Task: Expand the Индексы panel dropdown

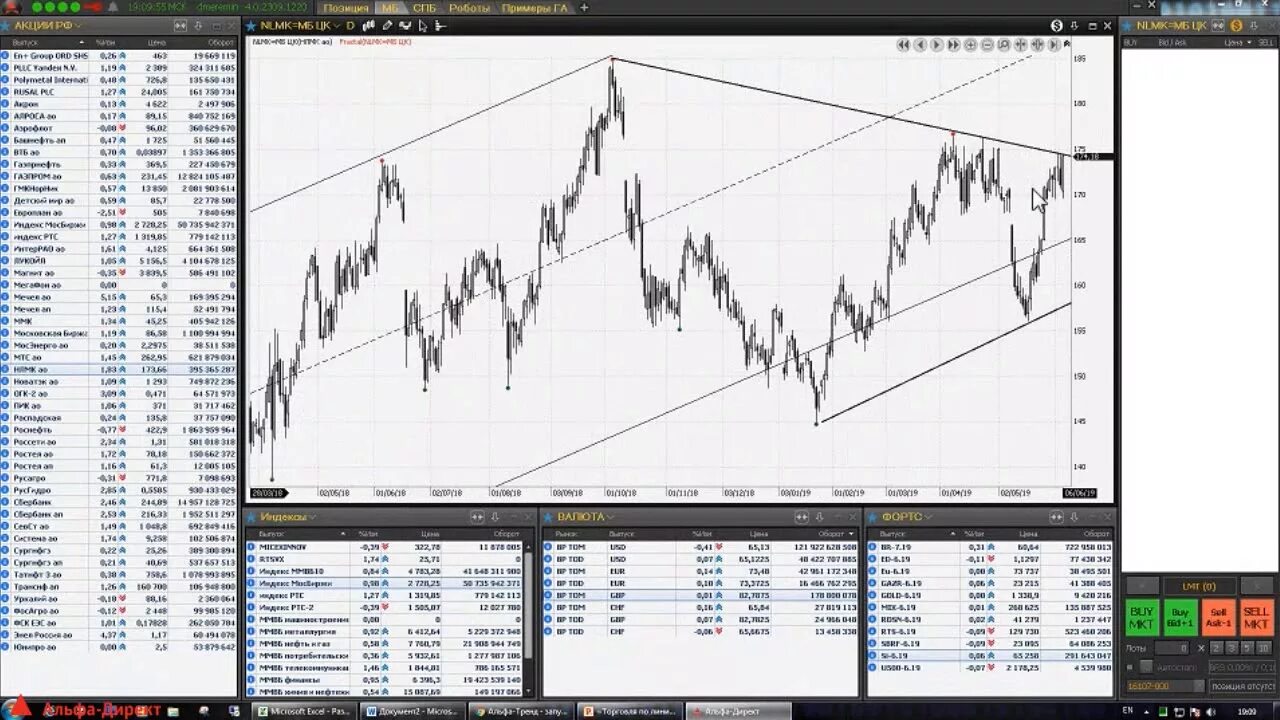Action: click(x=312, y=517)
